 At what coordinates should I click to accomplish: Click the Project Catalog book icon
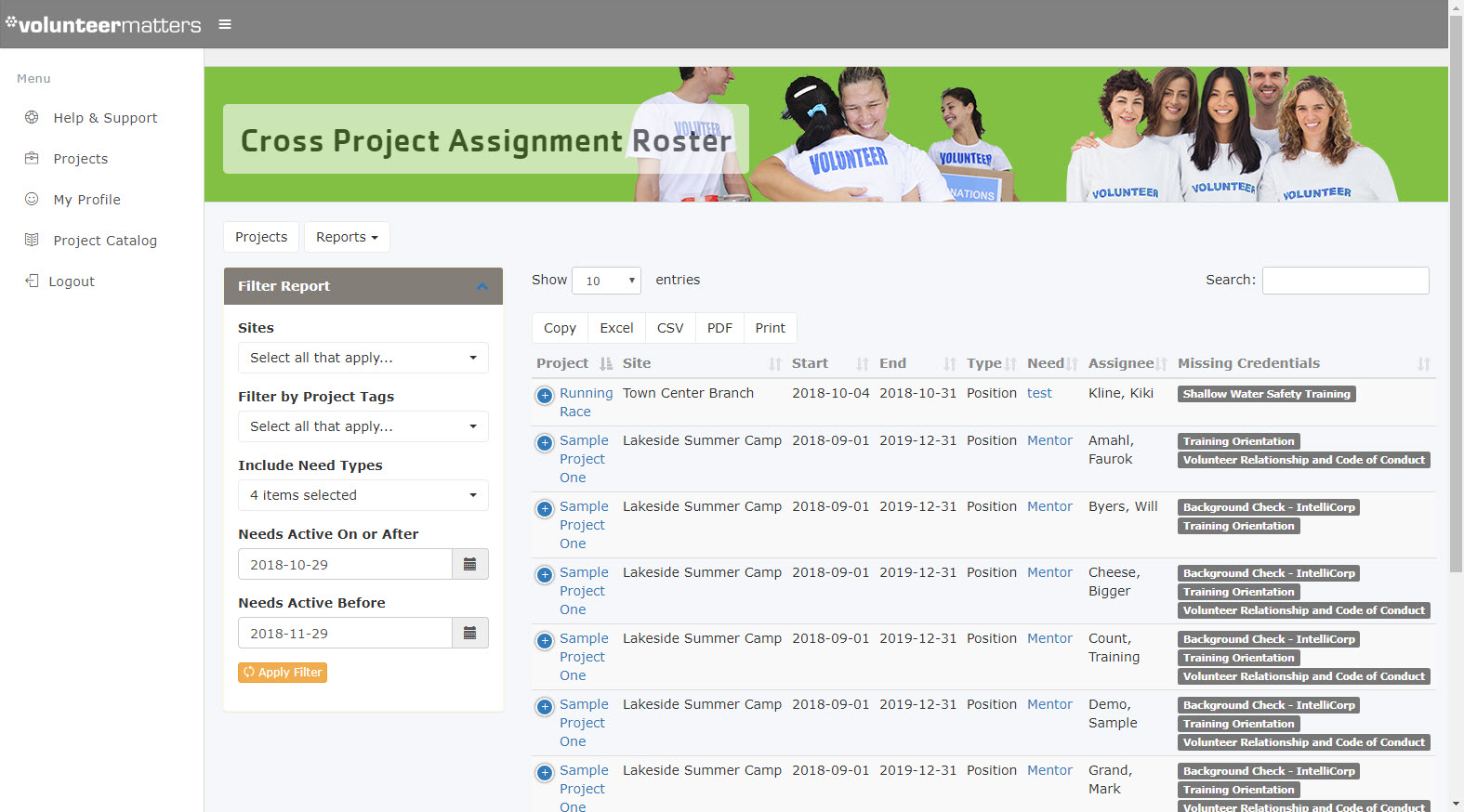[x=32, y=240]
